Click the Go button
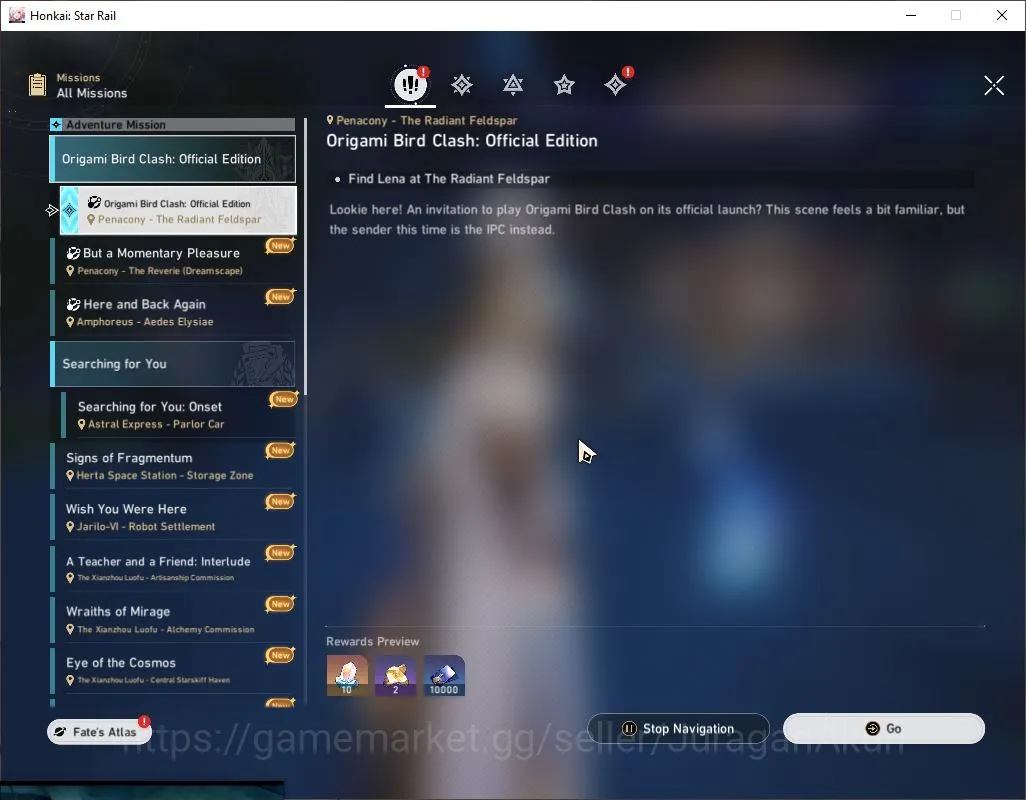 pos(883,729)
